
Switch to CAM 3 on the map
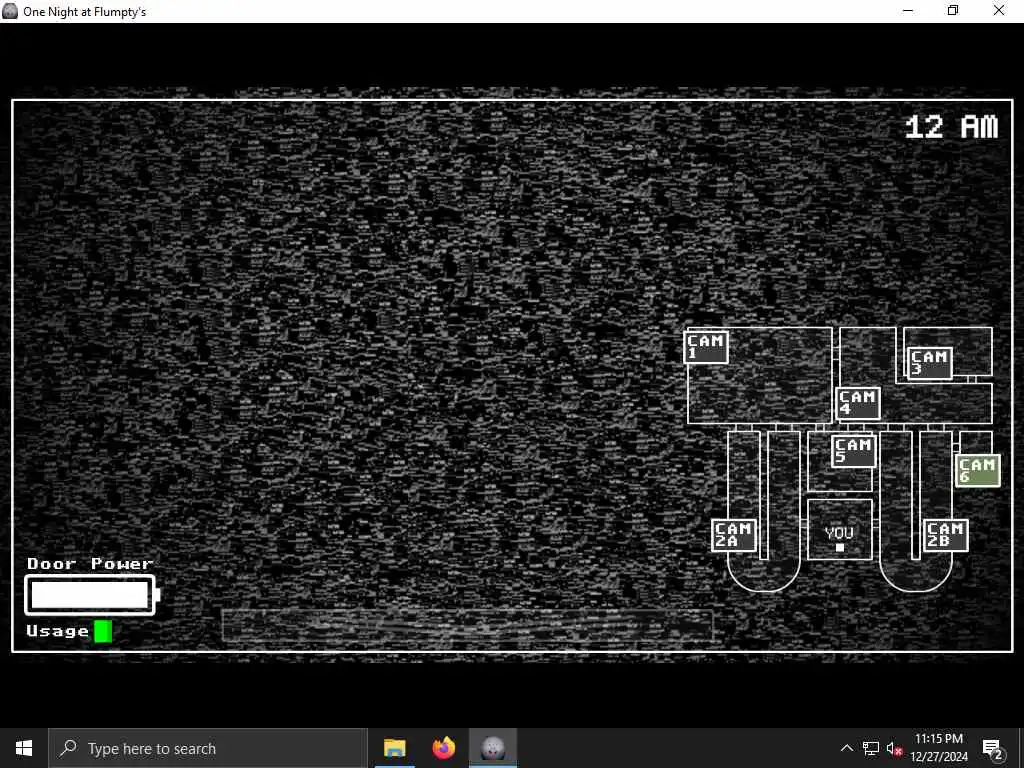(930, 363)
